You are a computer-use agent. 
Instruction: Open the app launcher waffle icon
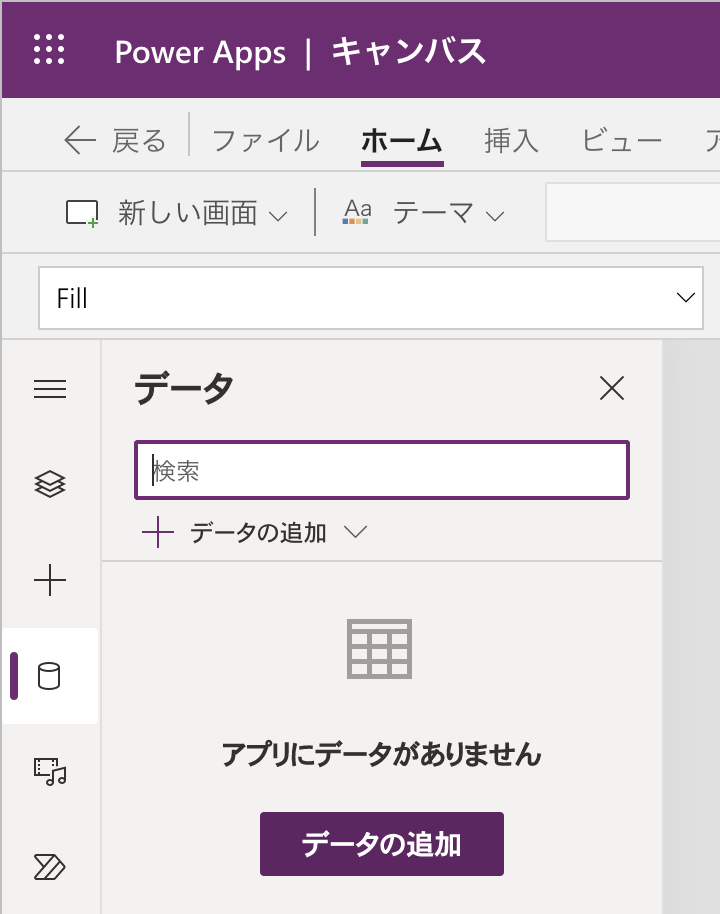point(49,49)
